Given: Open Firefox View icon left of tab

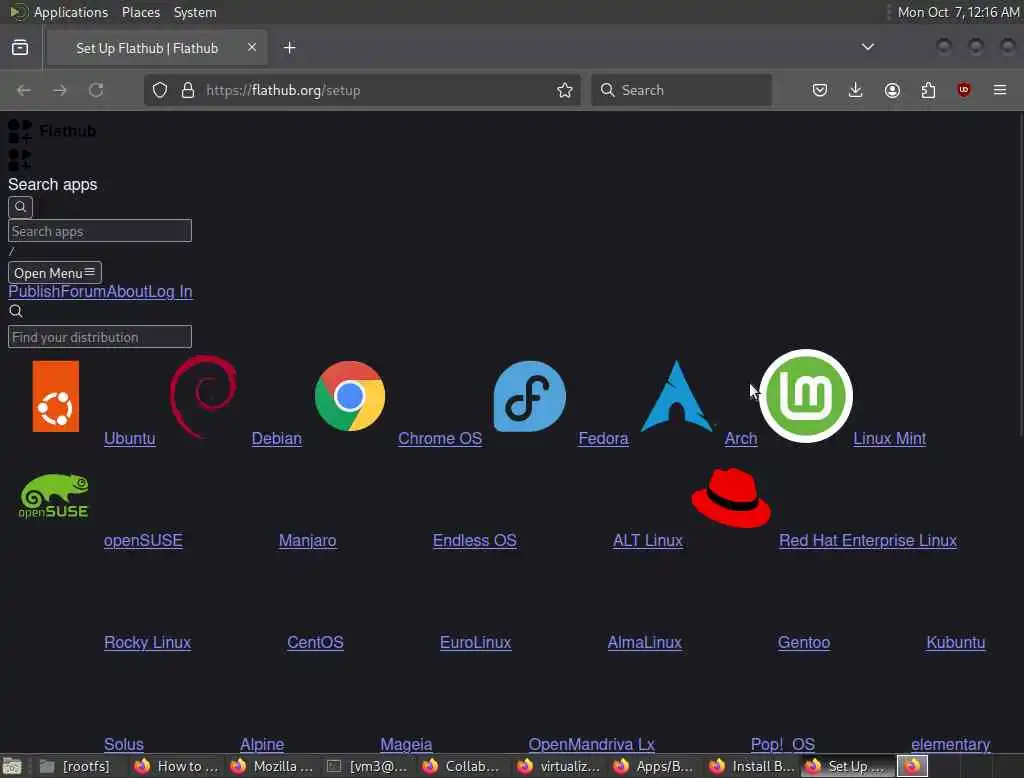Looking at the screenshot, I should (20, 48).
